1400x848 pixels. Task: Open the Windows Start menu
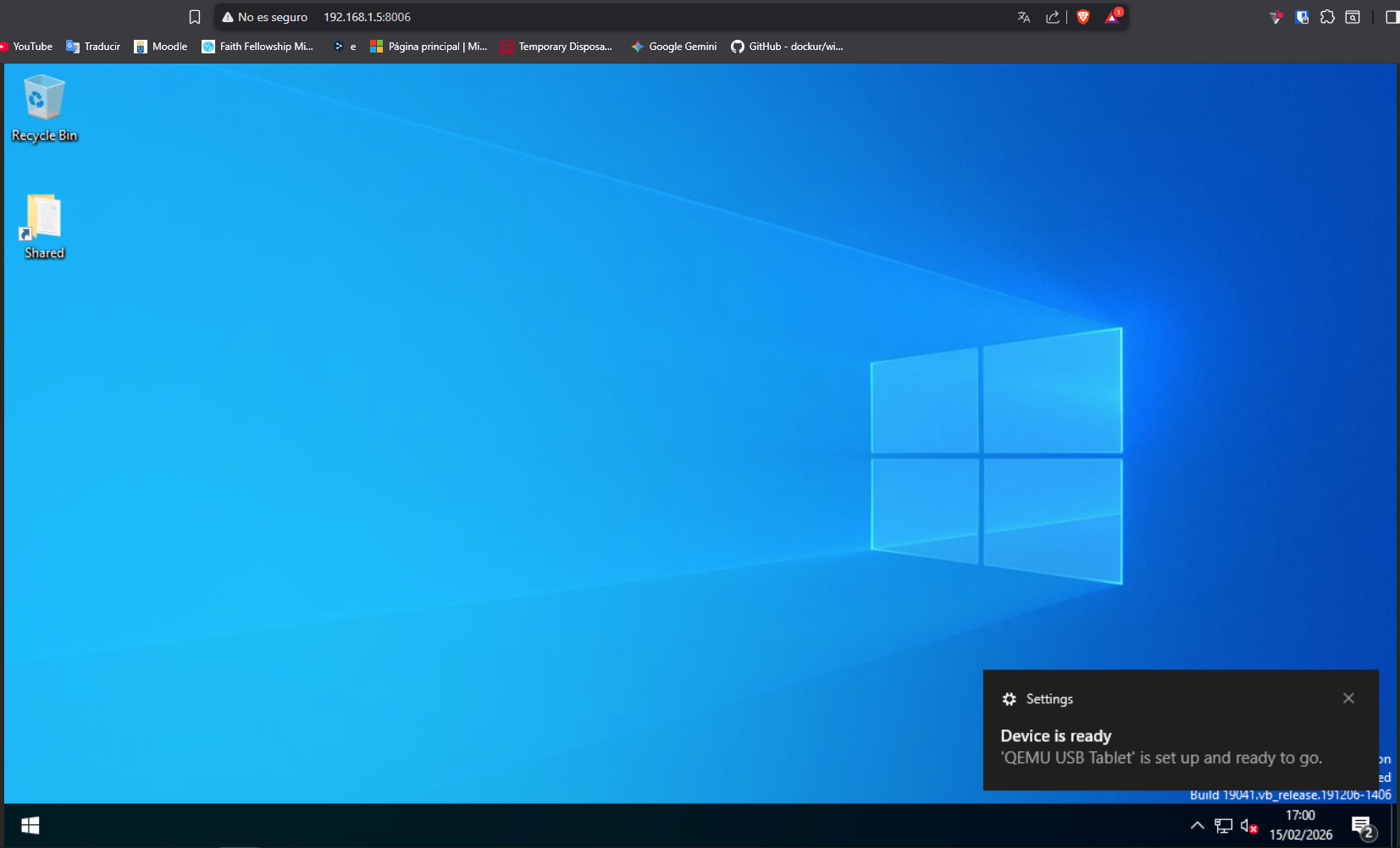[30, 824]
